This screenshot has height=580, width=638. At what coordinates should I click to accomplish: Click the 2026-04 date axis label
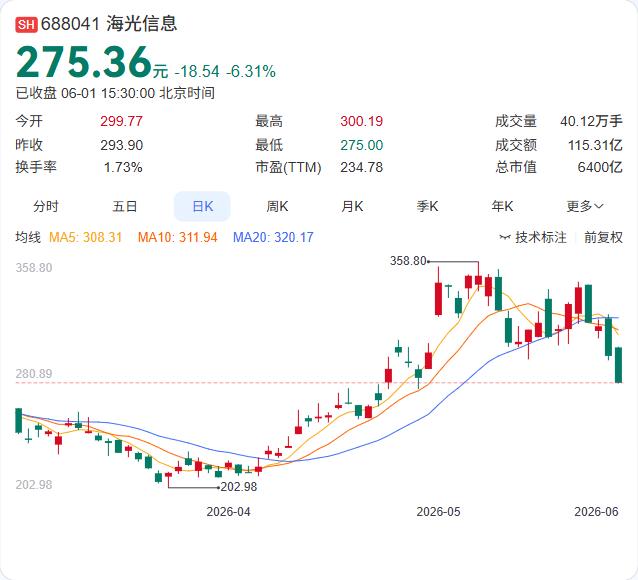(x=228, y=512)
